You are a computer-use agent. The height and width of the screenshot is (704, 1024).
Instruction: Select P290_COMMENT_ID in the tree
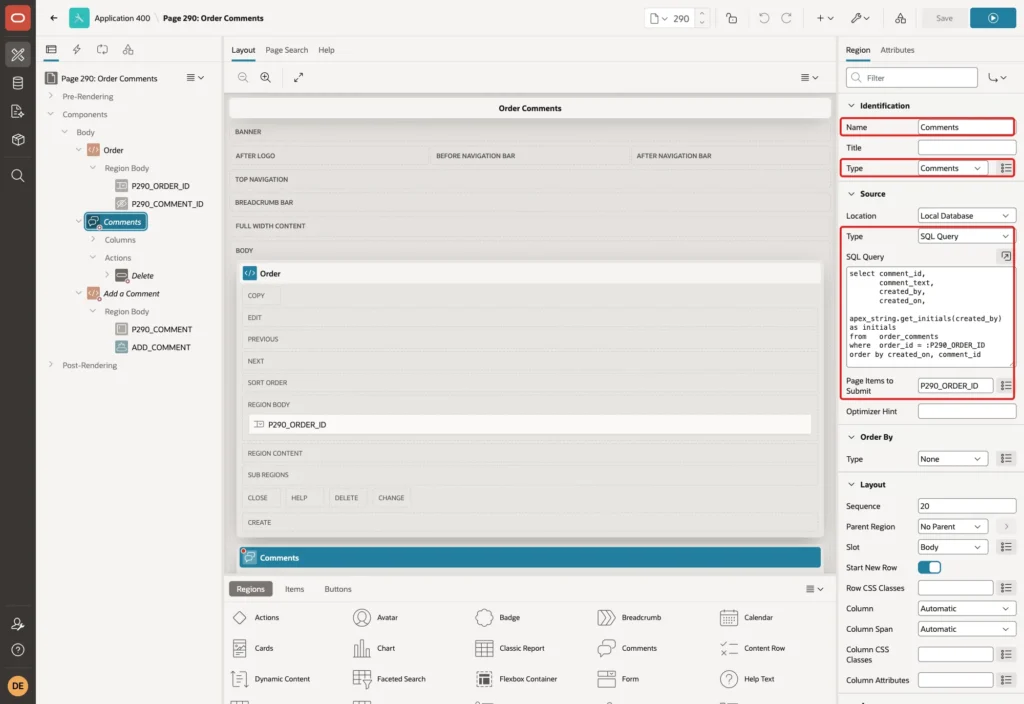coord(167,204)
